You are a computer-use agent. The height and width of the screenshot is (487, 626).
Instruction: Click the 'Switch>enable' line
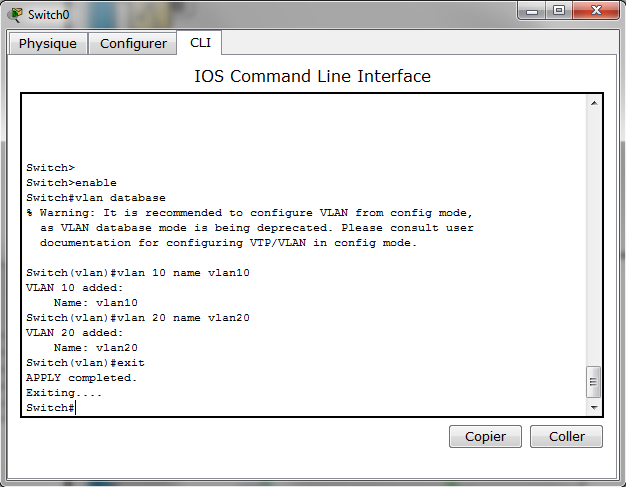[x=71, y=183]
